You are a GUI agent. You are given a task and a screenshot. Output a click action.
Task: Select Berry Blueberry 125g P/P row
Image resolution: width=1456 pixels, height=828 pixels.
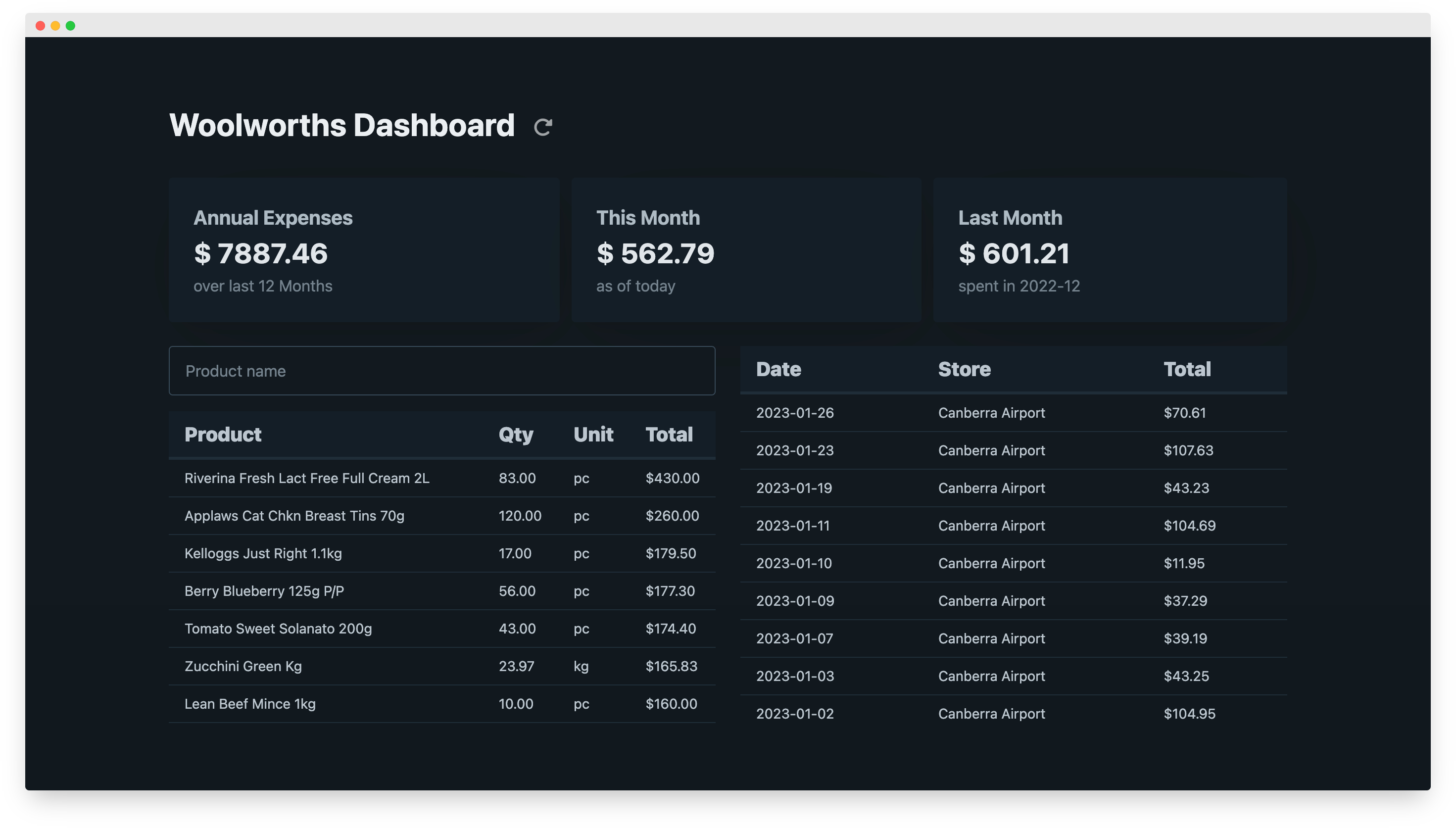coord(442,591)
